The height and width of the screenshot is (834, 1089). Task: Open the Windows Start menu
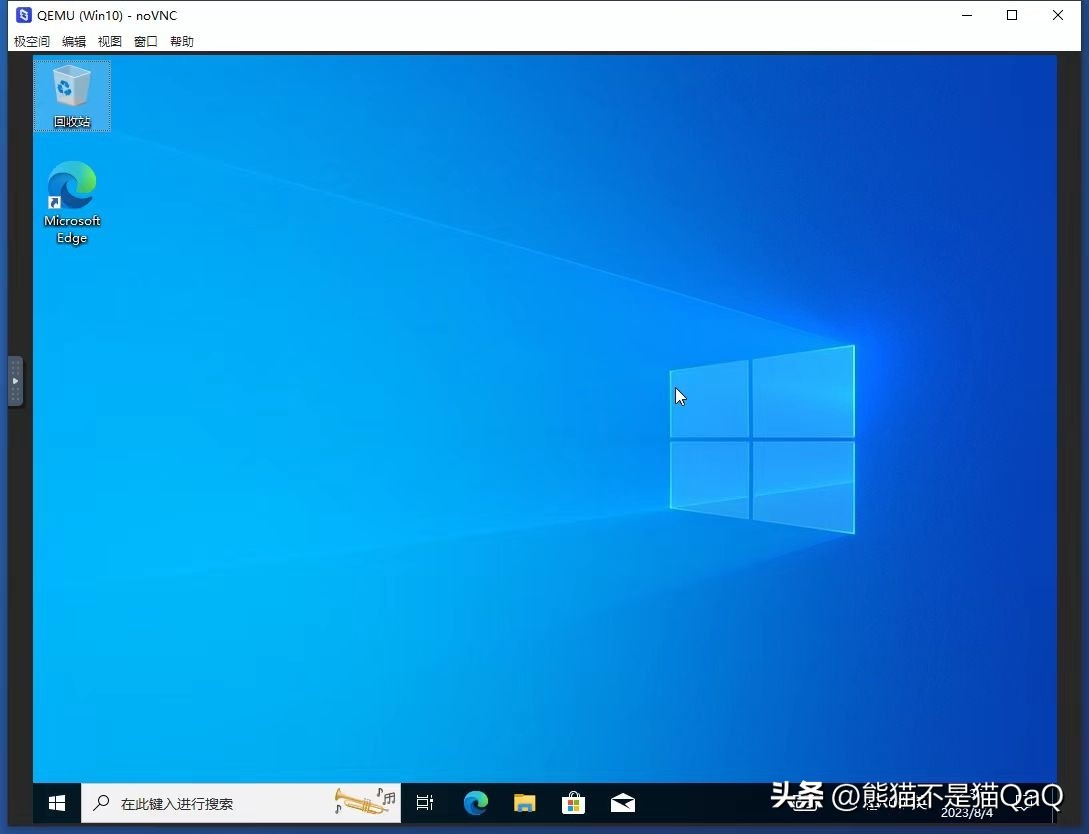point(57,803)
